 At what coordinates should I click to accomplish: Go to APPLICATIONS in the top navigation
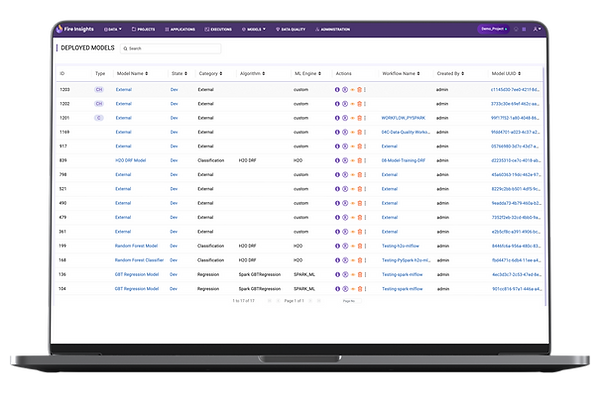(x=180, y=29)
